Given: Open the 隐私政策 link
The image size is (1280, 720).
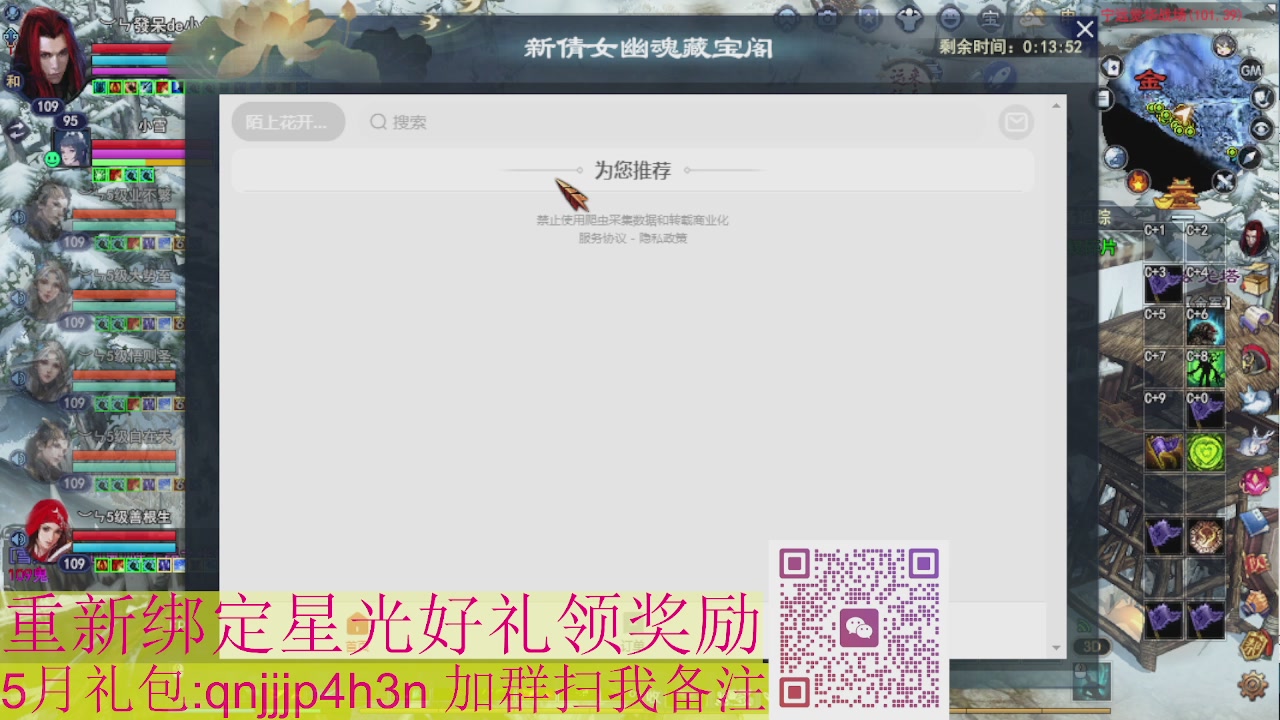Looking at the screenshot, I should [664, 238].
